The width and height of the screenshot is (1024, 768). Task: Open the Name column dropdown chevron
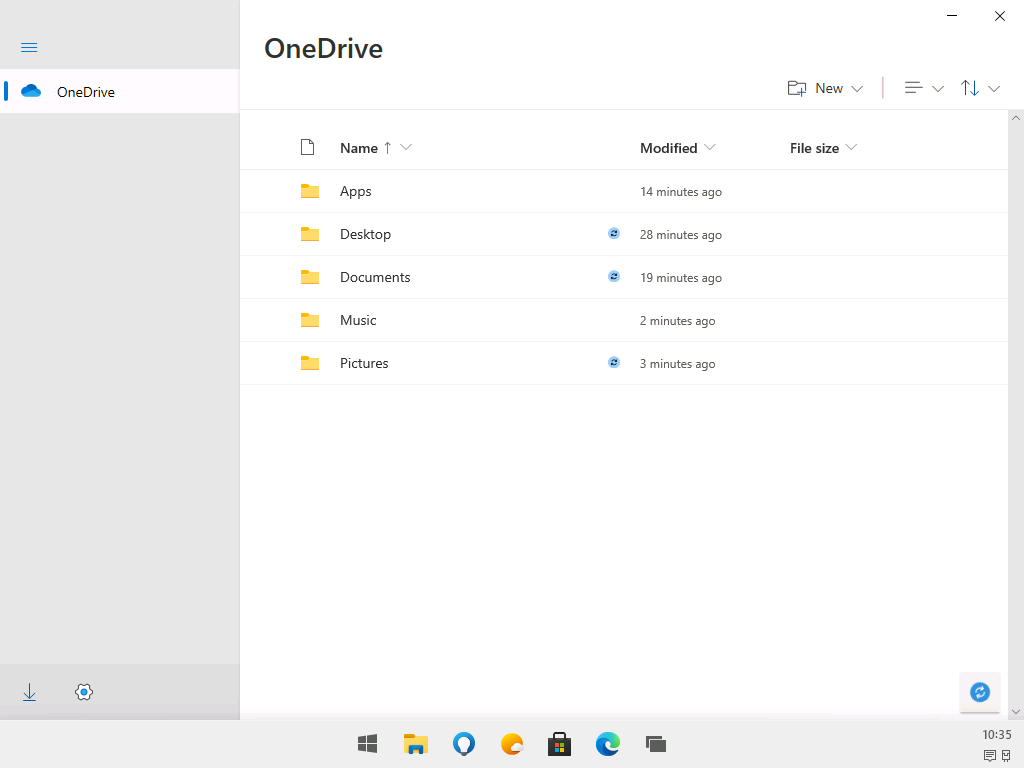coord(406,148)
